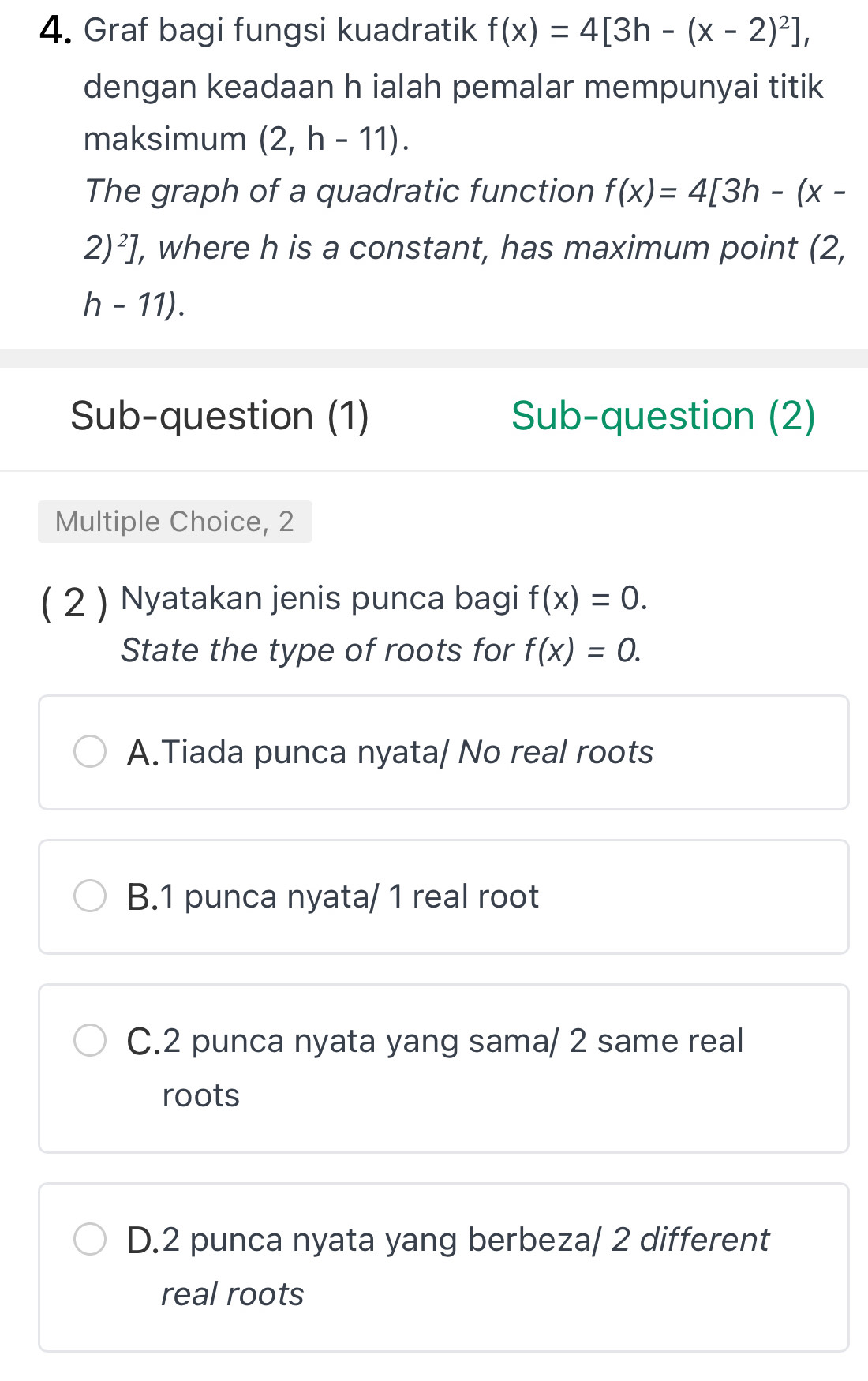Image resolution: width=868 pixels, height=1381 pixels.
Task: Click the italic "State the type of roots" line
Action: pos(316,650)
